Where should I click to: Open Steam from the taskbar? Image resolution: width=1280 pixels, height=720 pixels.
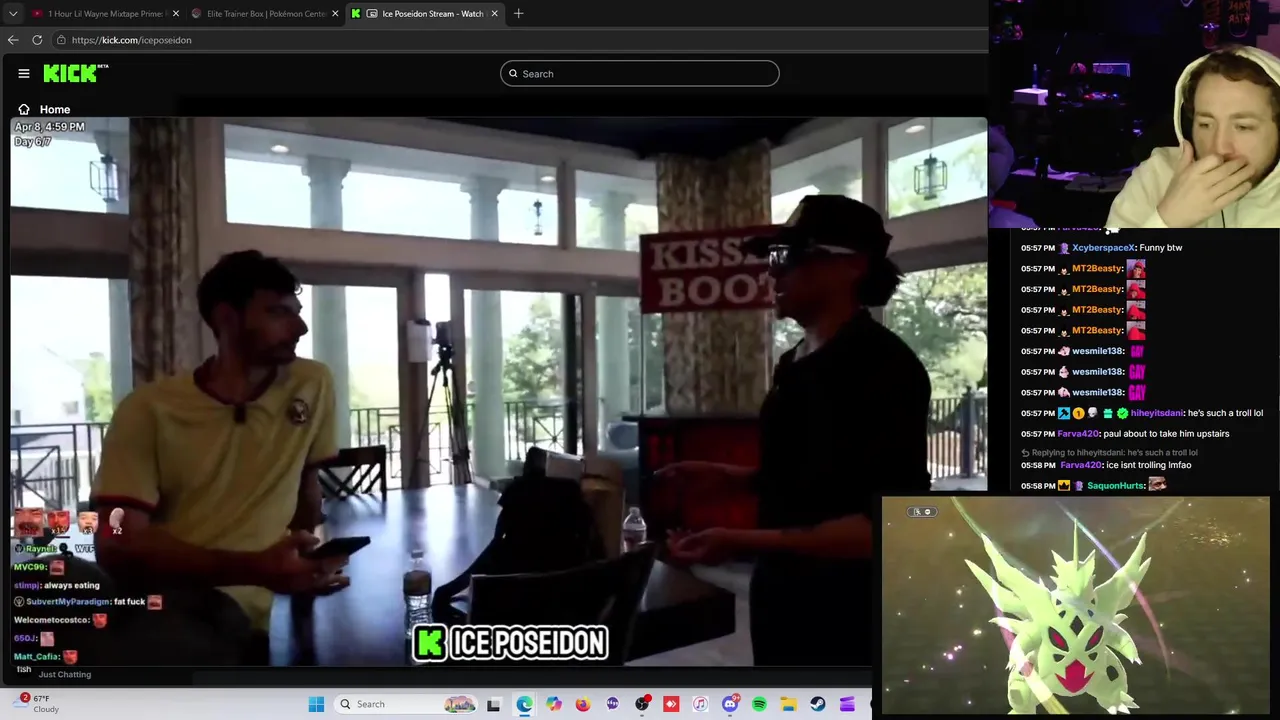click(x=818, y=704)
